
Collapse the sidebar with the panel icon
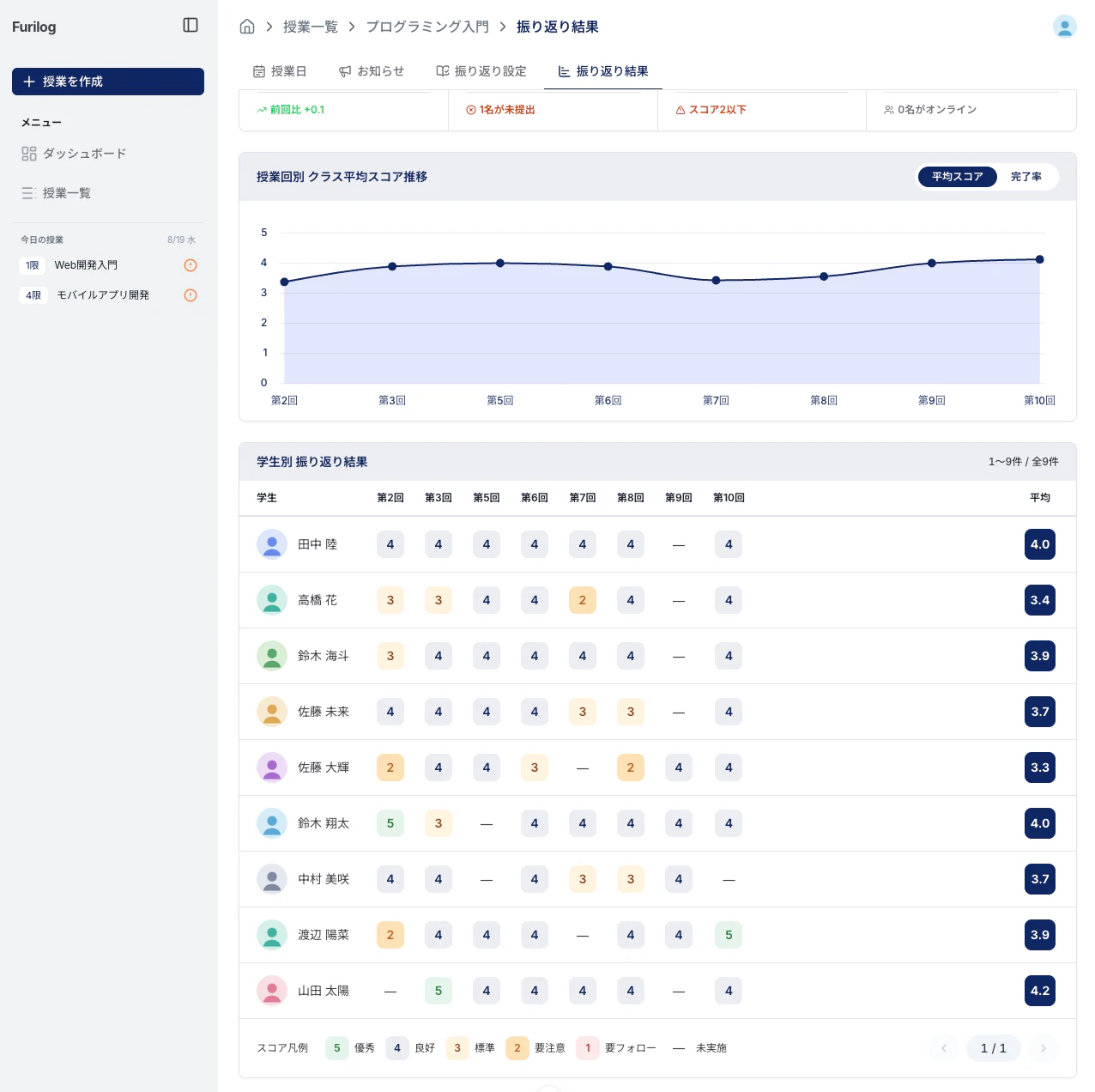191,26
